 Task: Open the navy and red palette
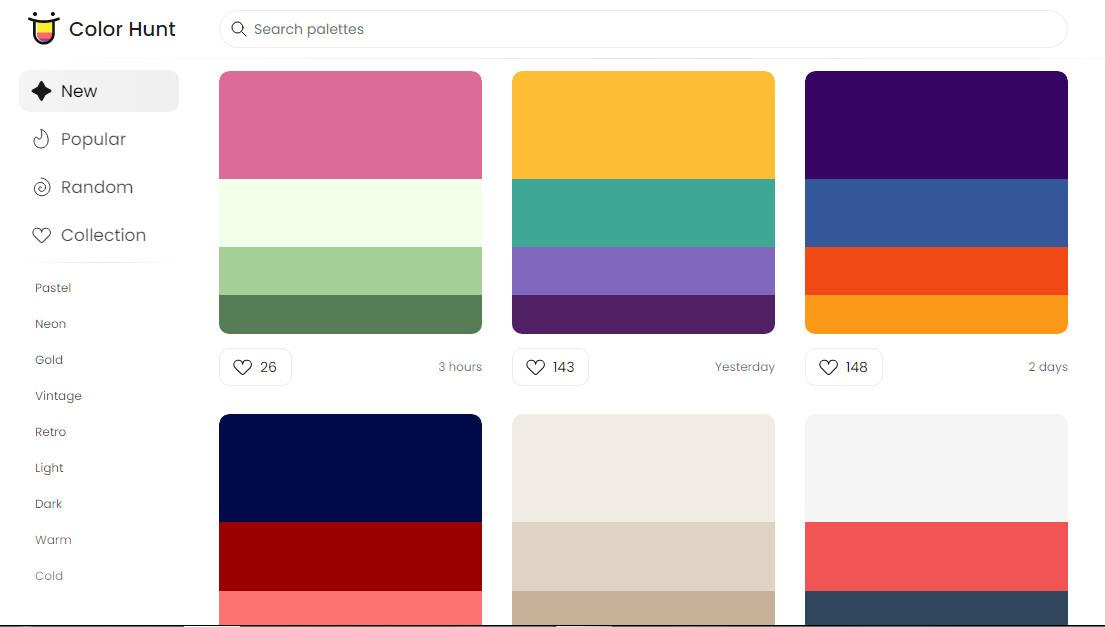350,519
